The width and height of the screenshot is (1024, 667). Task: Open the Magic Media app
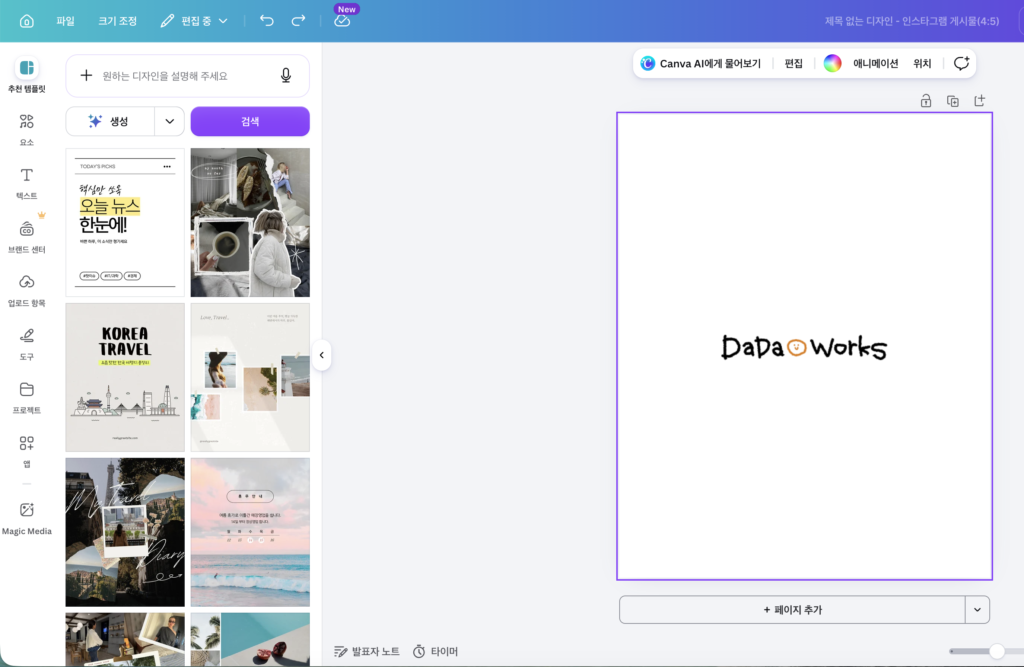[x=26, y=519]
